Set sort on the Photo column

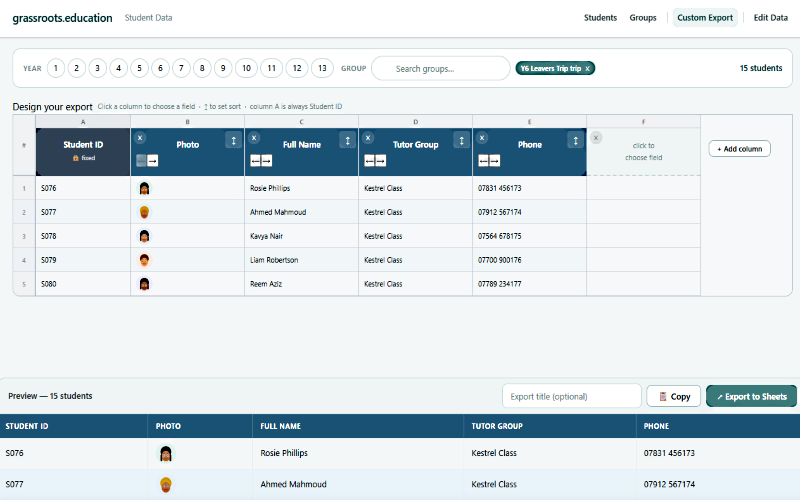[233, 140]
